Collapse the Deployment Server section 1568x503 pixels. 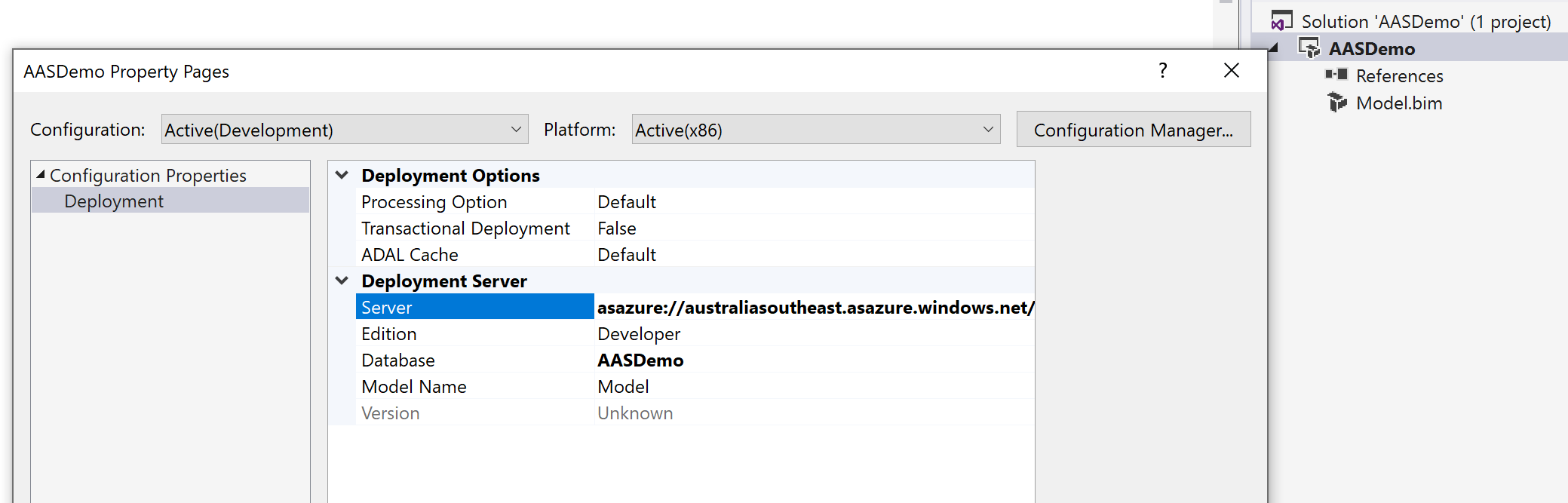[342, 281]
